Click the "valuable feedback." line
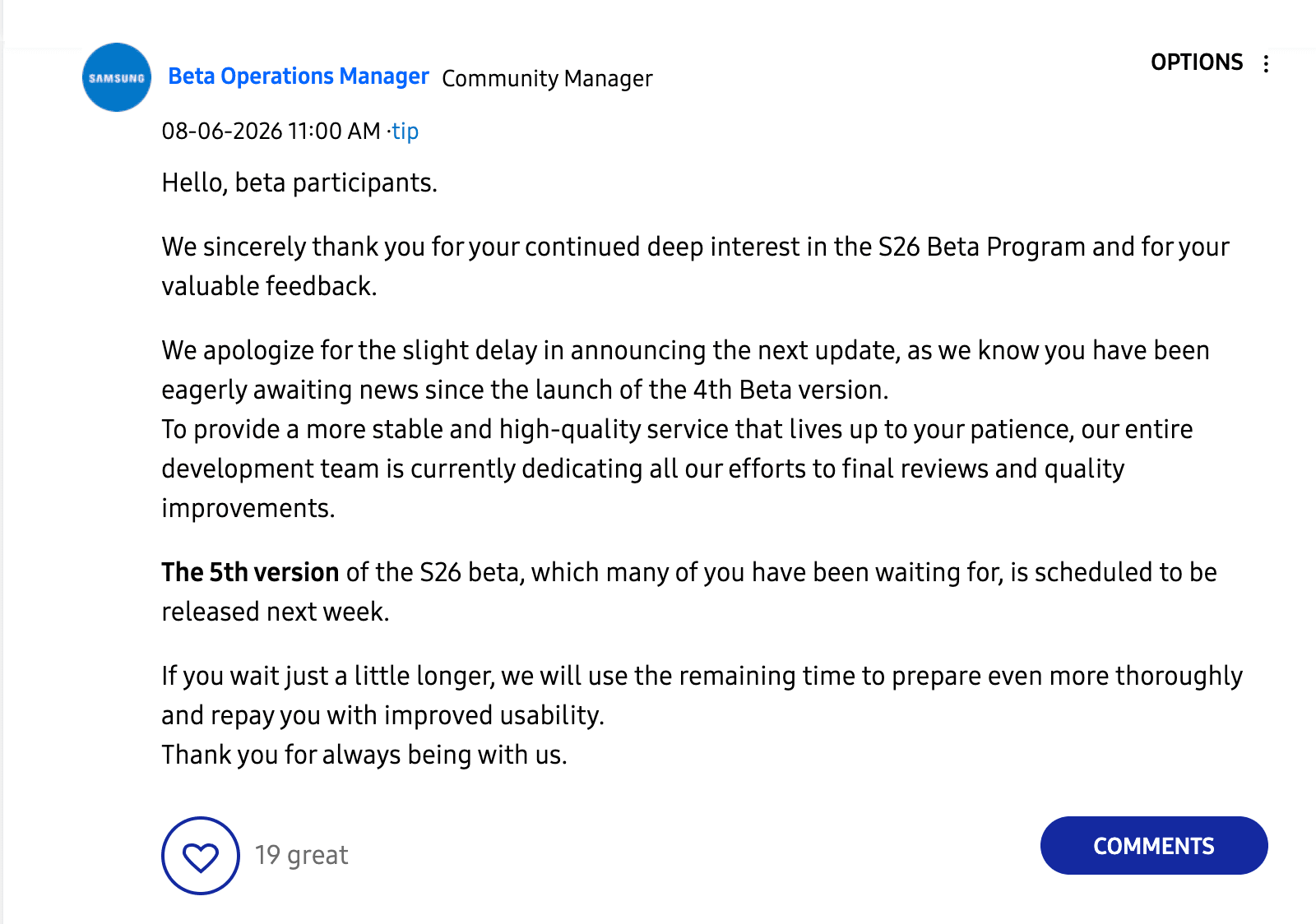 (x=269, y=286)
